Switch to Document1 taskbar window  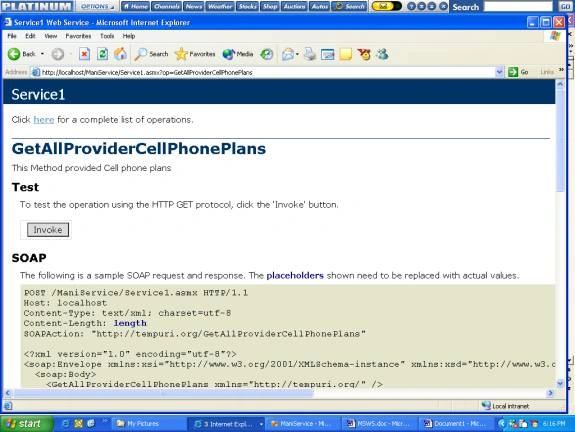tap(456, 424)
